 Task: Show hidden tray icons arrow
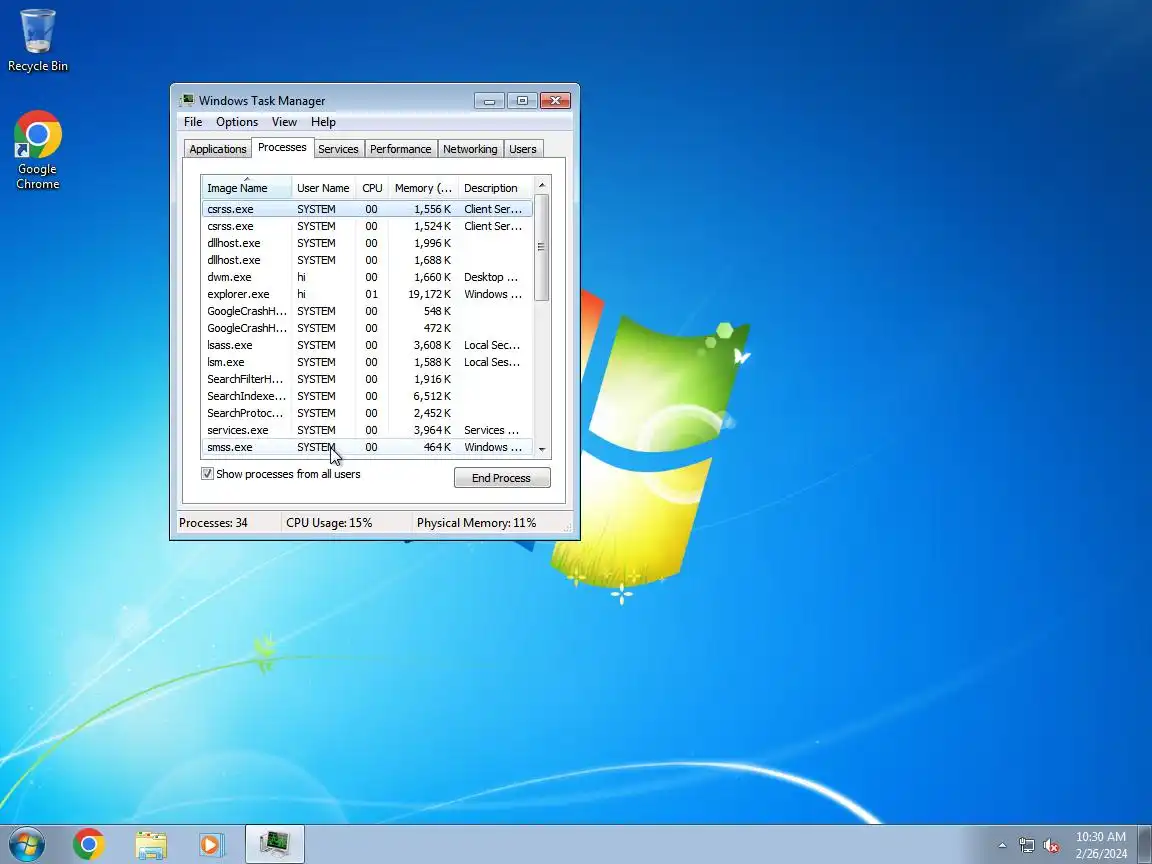[x=1001, y=845]
